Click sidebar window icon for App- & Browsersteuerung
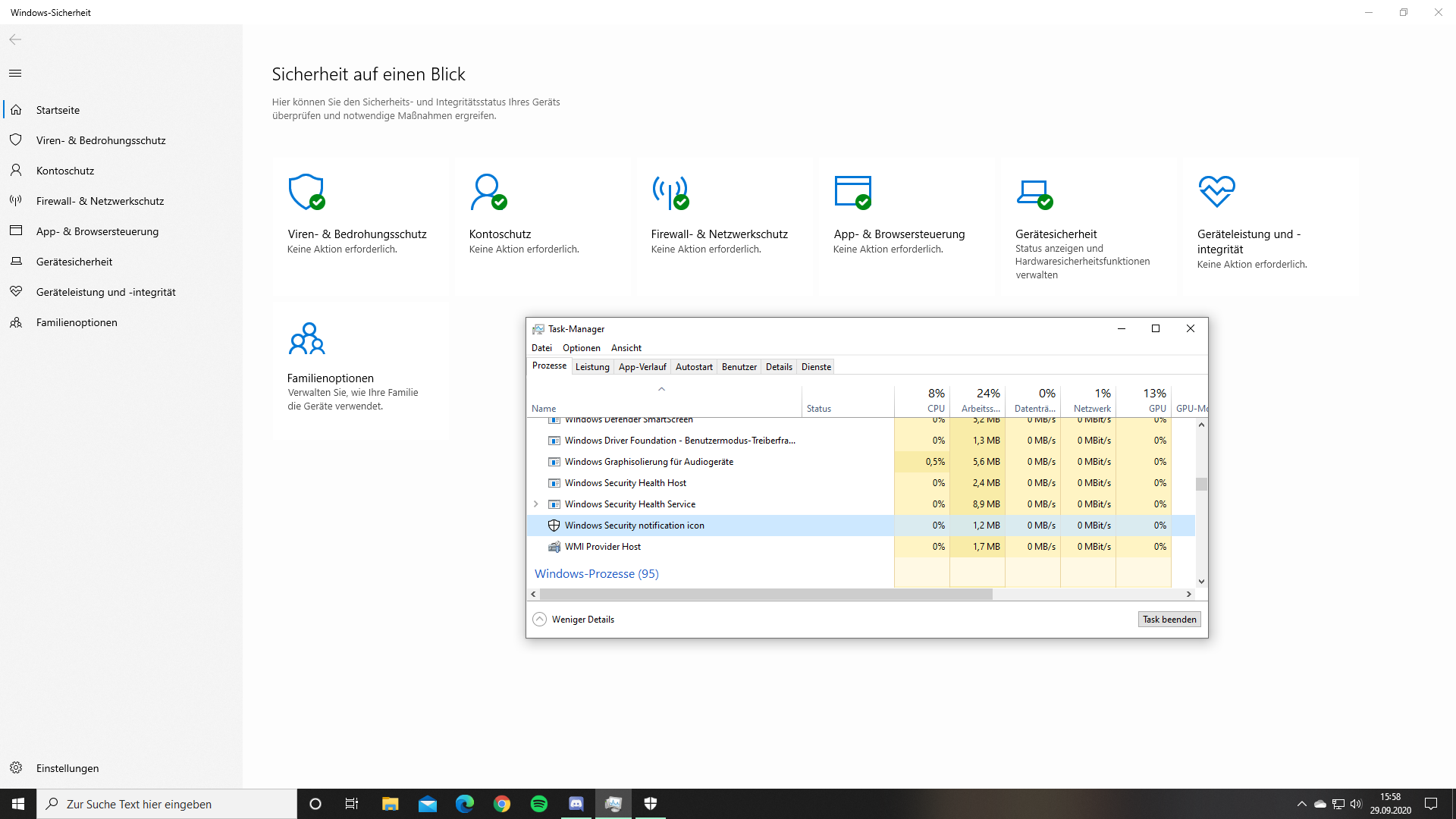This screenshot has width=1456, height=819. [x=16, y=231]
